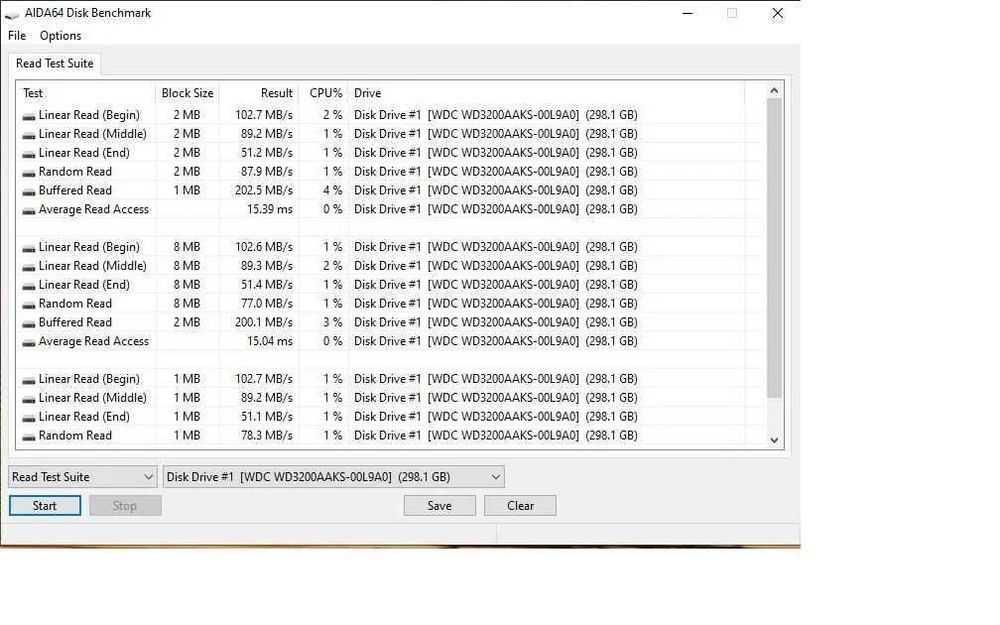Click disk icon of Linear Read (Middle) 8 MB row
Screen dimensions: 1000x625
coord(29,267)
